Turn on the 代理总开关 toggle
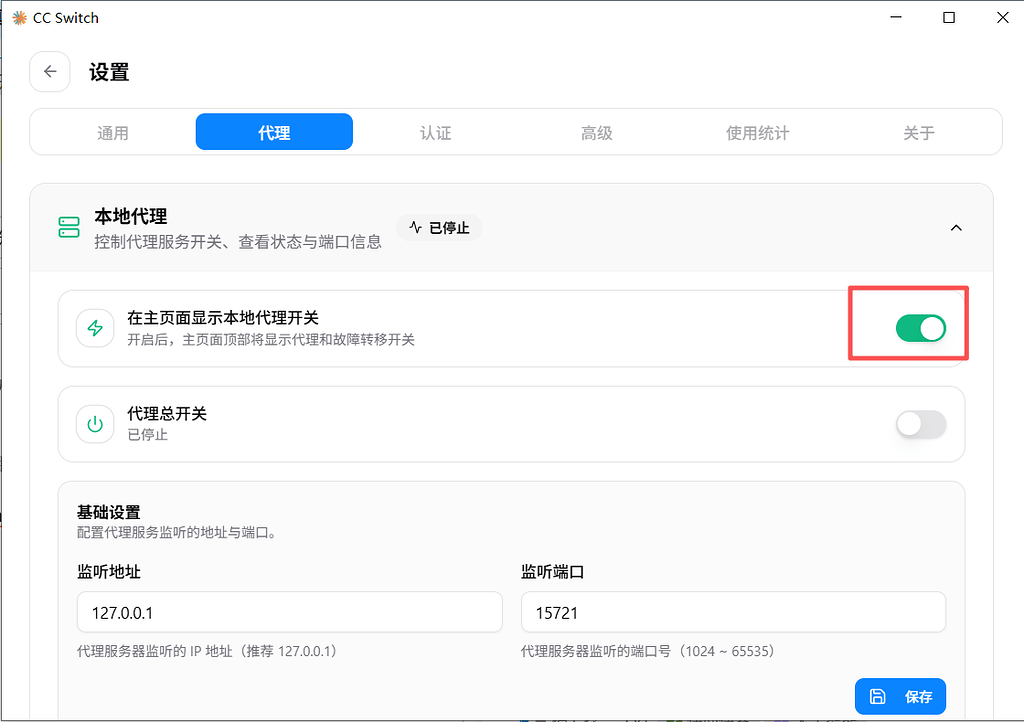This screenshot has height=722, width=1024. [x=921, y=424]
